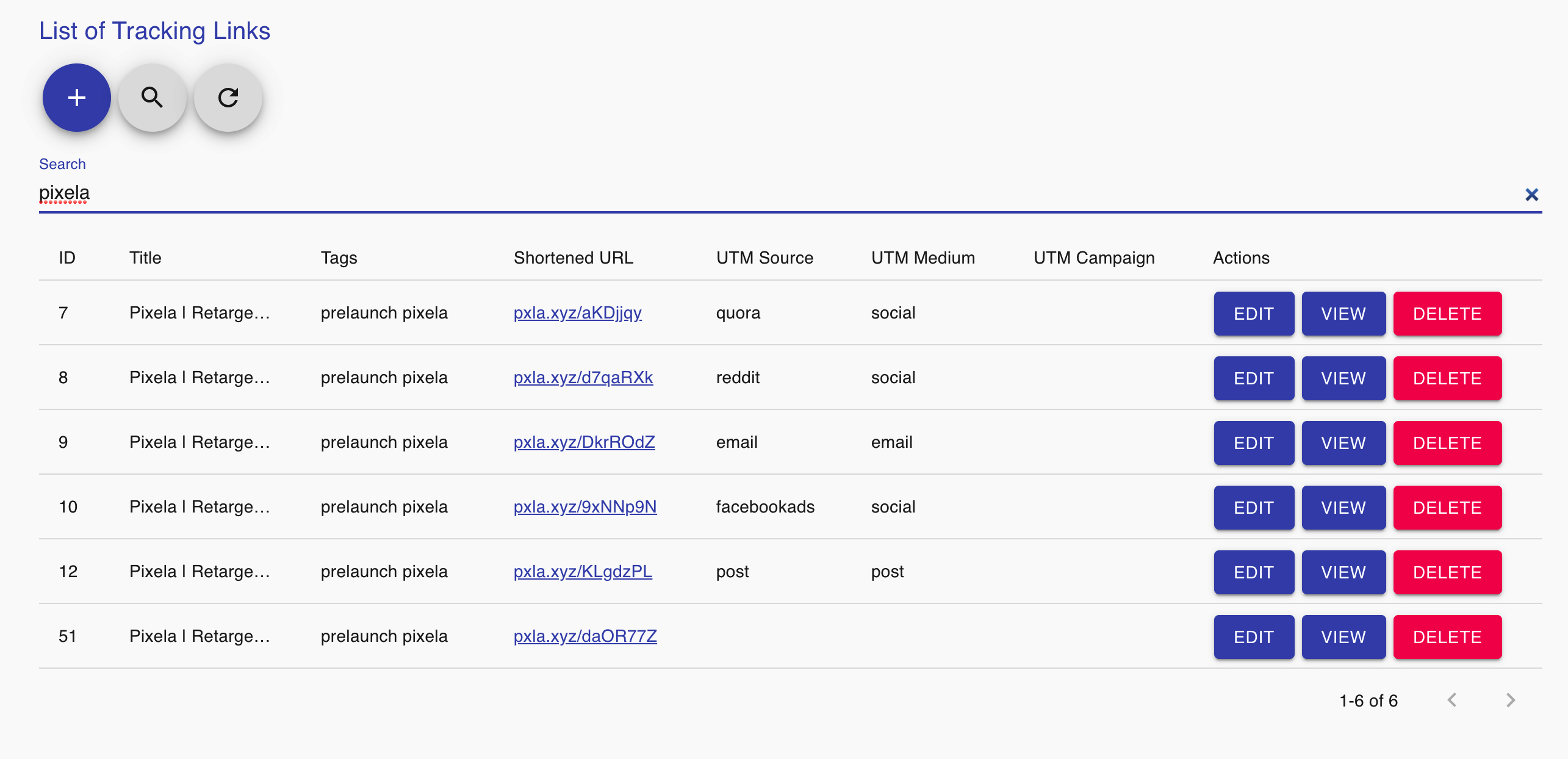Delete the quora tracking link
1568x759 pixels.
click(x=1447, y=314)
